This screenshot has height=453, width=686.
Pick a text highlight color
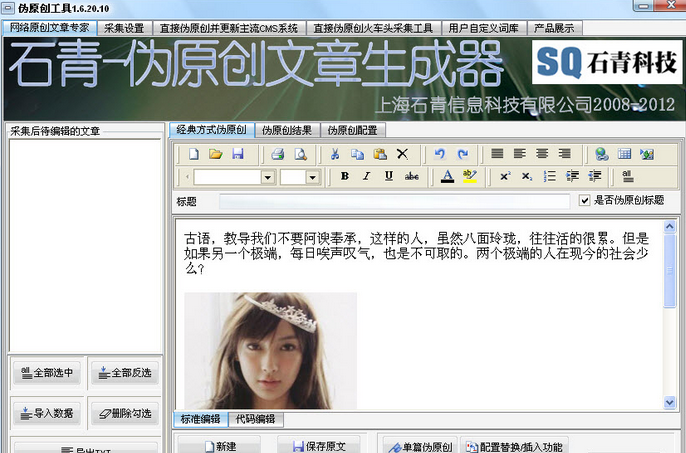(469, 176)
